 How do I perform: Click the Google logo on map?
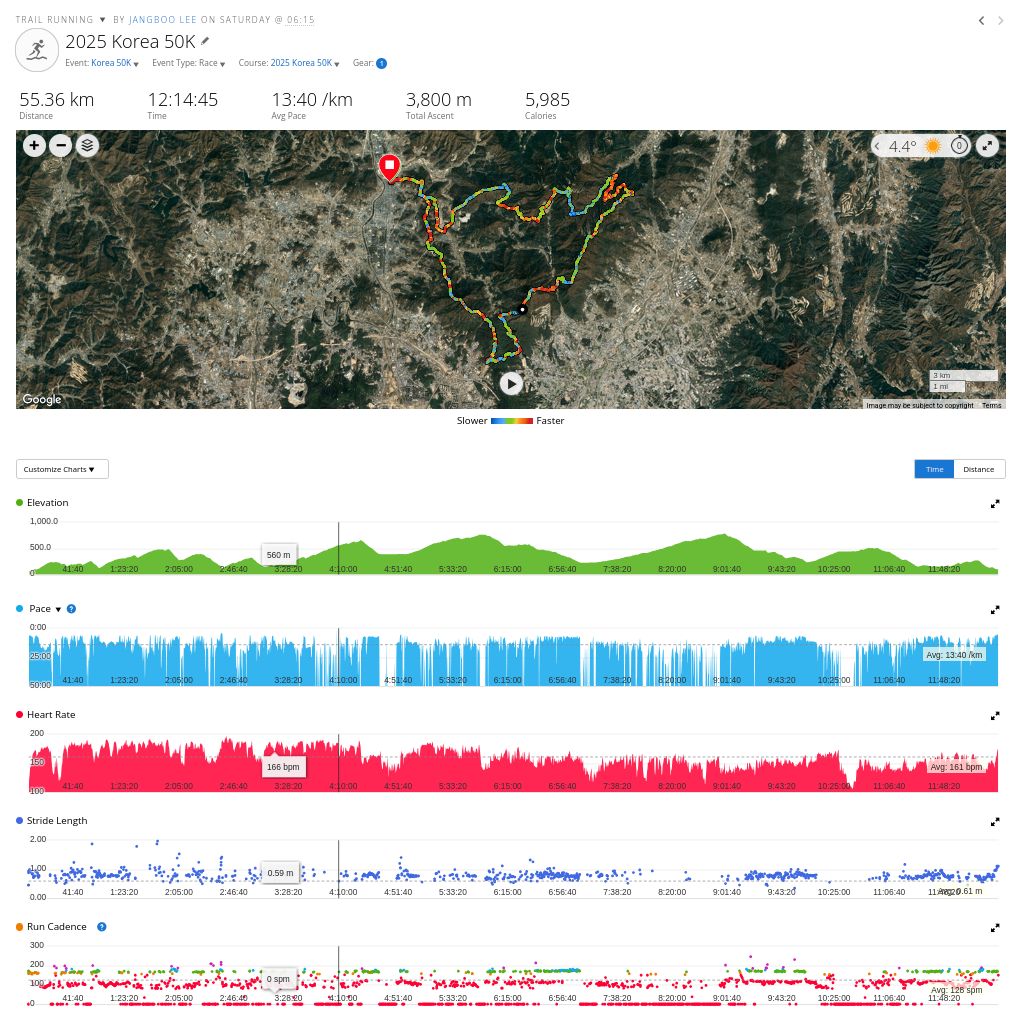[42, 399]
